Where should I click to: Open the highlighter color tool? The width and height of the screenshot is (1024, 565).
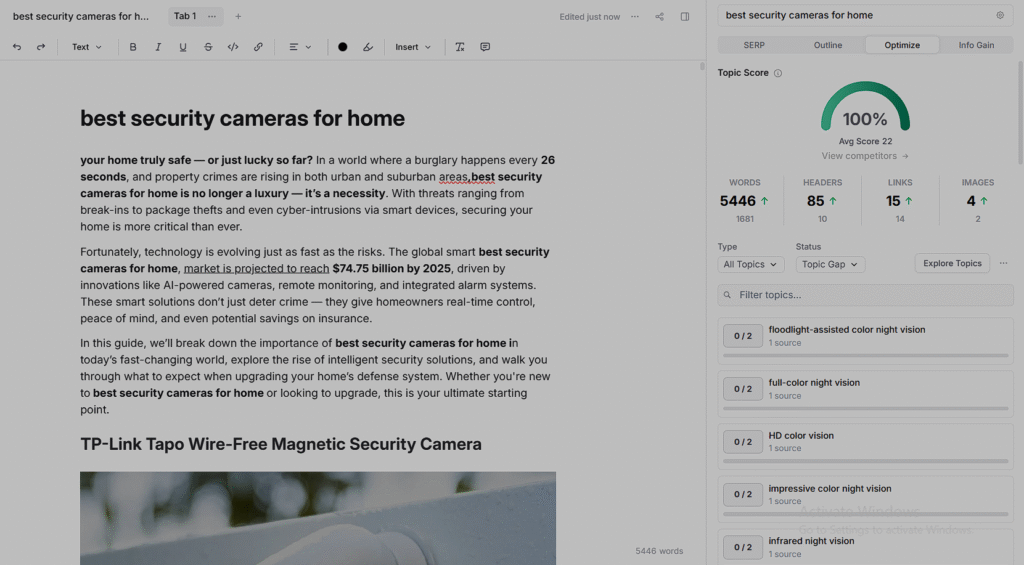coord(368,47)
